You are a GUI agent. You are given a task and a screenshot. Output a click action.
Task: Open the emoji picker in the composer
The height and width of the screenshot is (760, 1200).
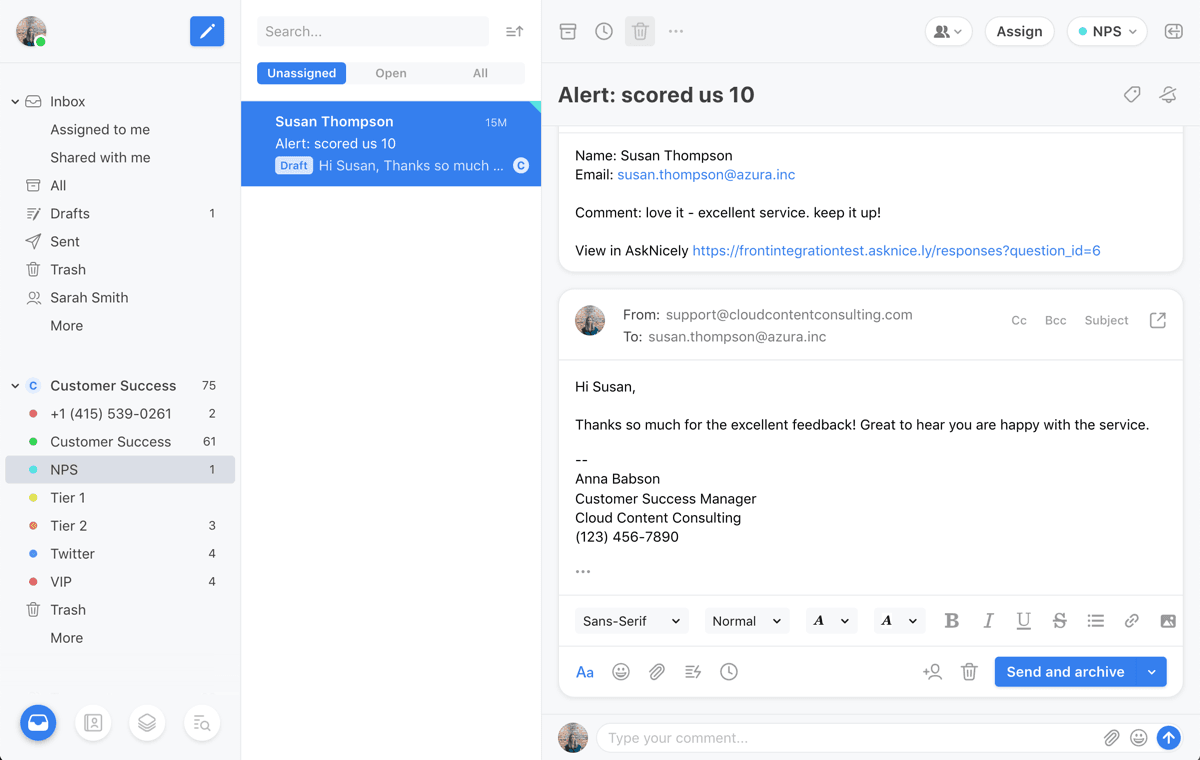[621, 671]
